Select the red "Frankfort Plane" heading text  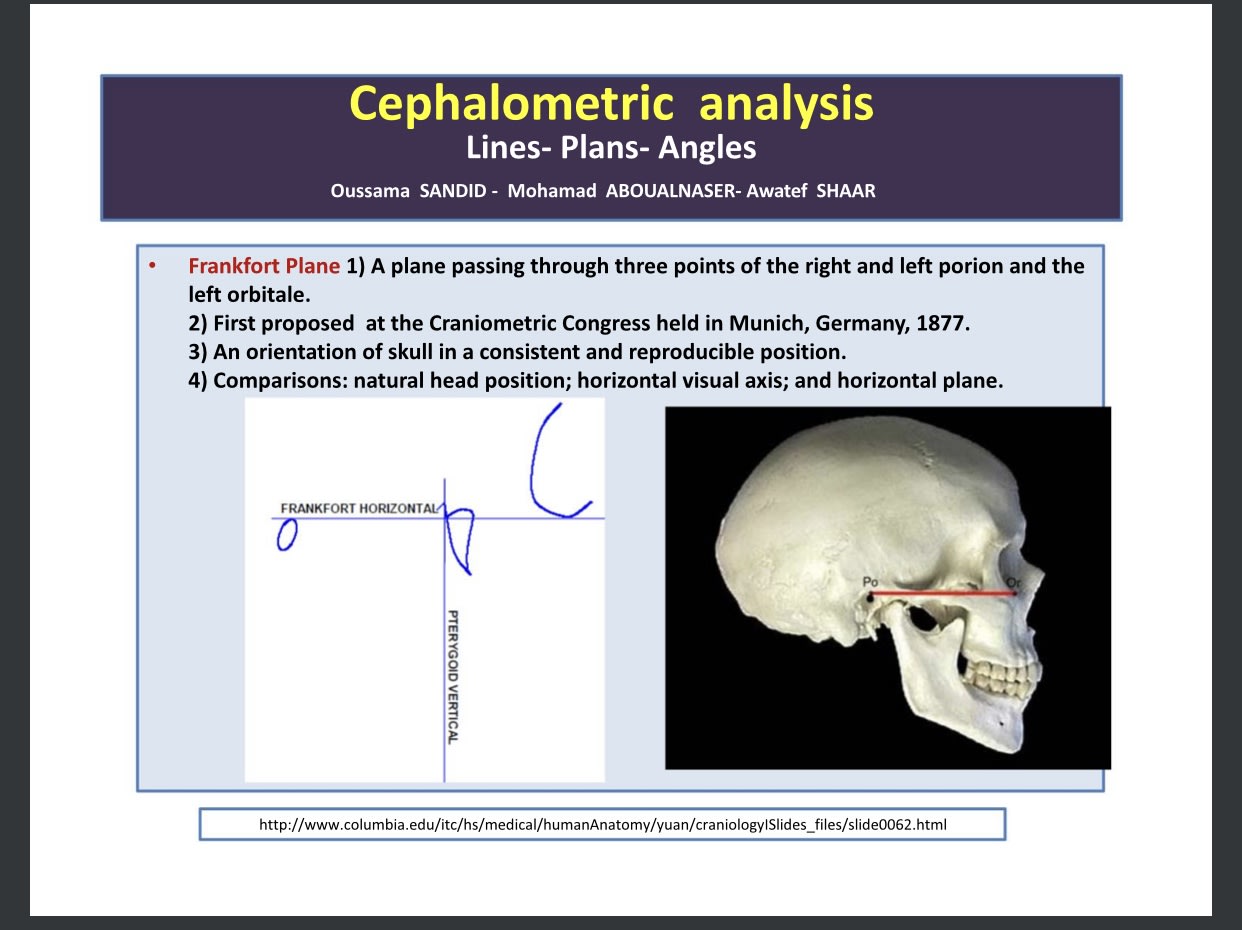tap(264, 267)
